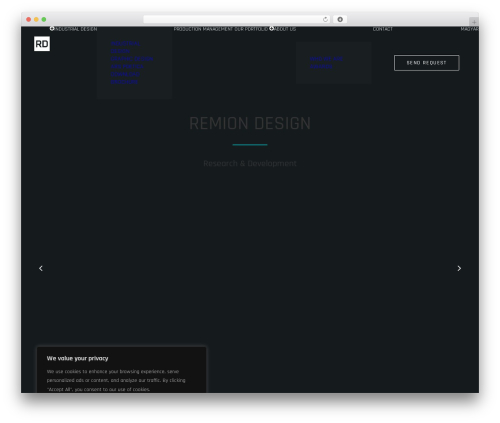Click the yellow macOS minimize button
500x423 pixels.
coord(36,19)
